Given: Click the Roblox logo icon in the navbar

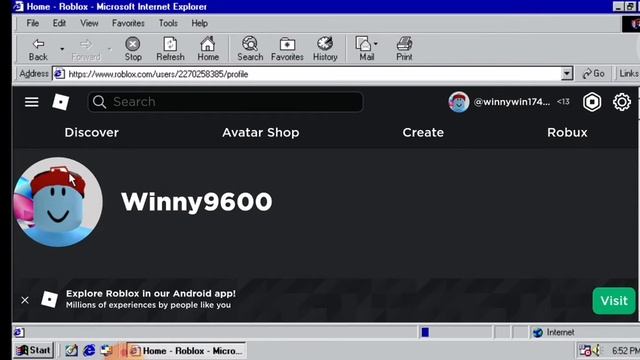Looking at the screenshot, I should coord(60,102).
